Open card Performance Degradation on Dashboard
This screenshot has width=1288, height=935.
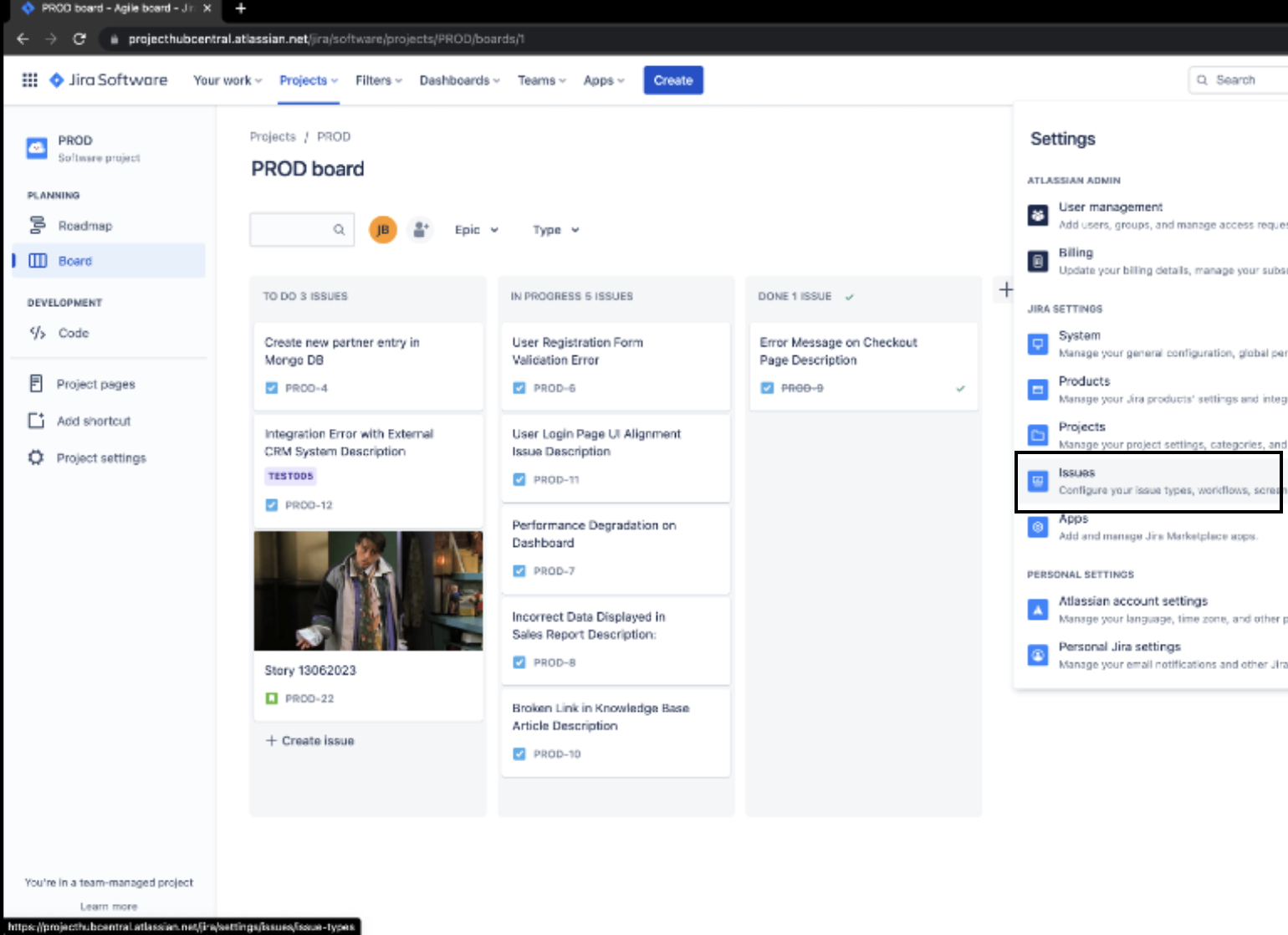click(x=616, y=549)
